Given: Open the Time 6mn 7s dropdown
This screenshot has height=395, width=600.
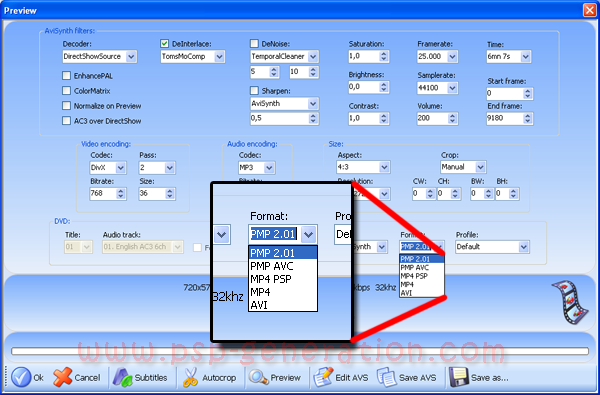Looking at the screenshot, I should [525, 57].
